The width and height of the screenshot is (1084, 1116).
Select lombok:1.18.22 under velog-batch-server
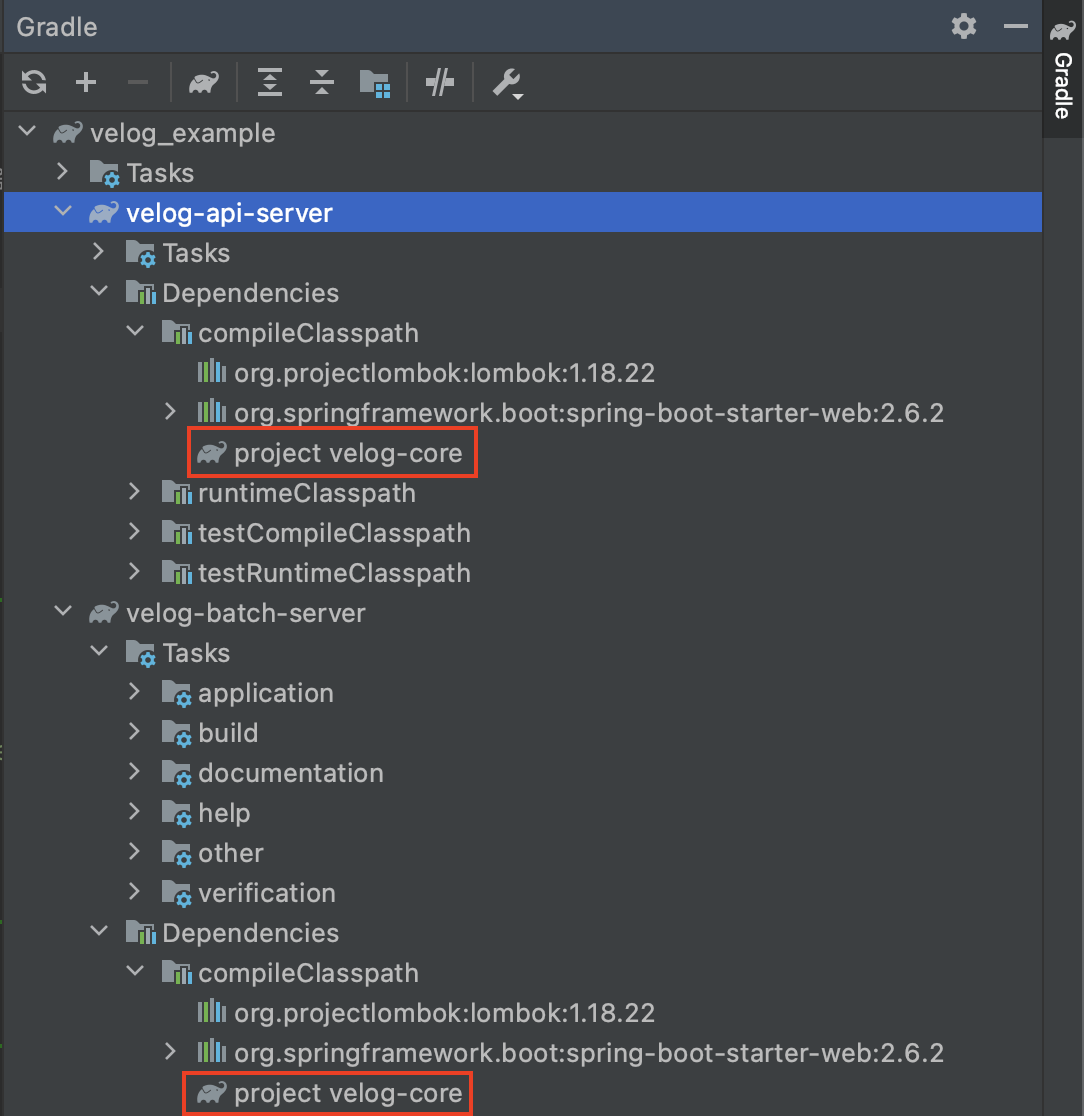522,1012
